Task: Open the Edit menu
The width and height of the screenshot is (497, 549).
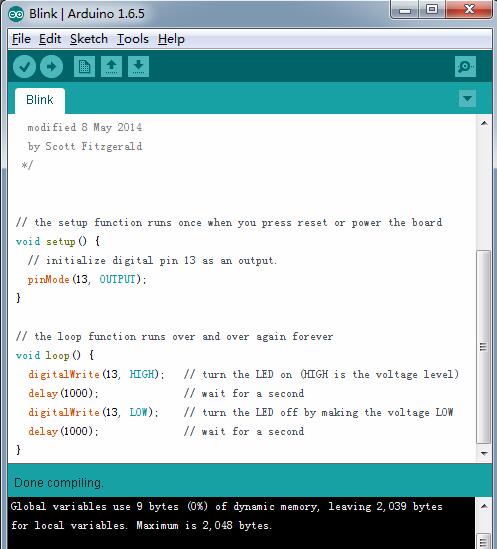Action: pyautogui.click(x=50, y=39)
